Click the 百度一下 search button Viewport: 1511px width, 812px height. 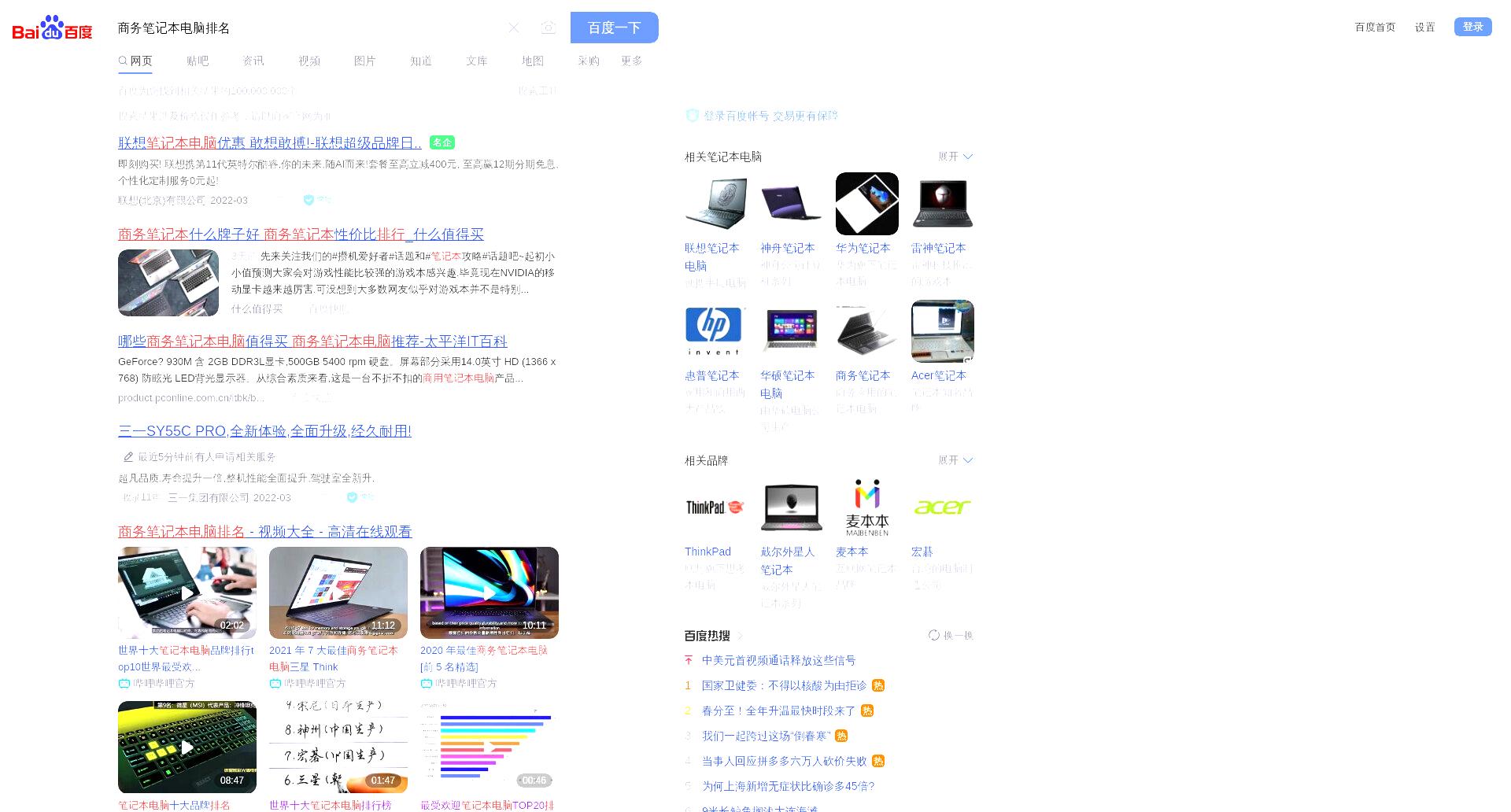click(x=615, y=28)
